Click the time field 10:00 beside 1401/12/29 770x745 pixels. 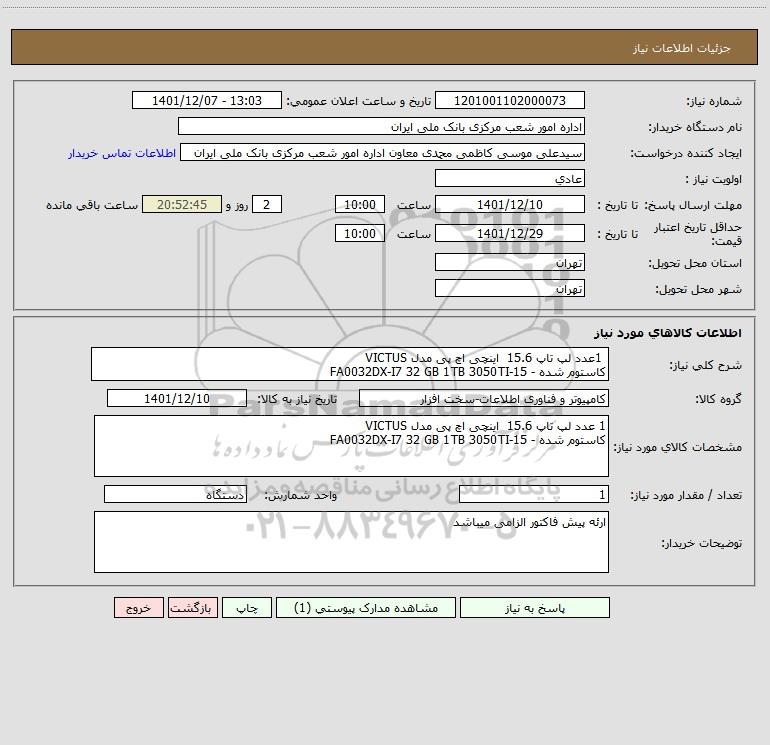click(x=359, y=233)
